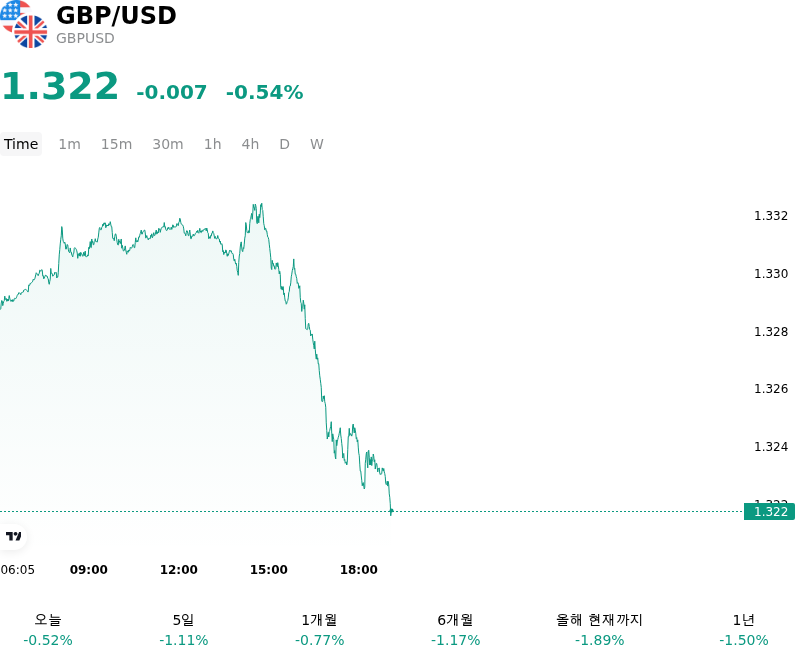
Task: Select the D daily interval
Action: click(285, 144)
